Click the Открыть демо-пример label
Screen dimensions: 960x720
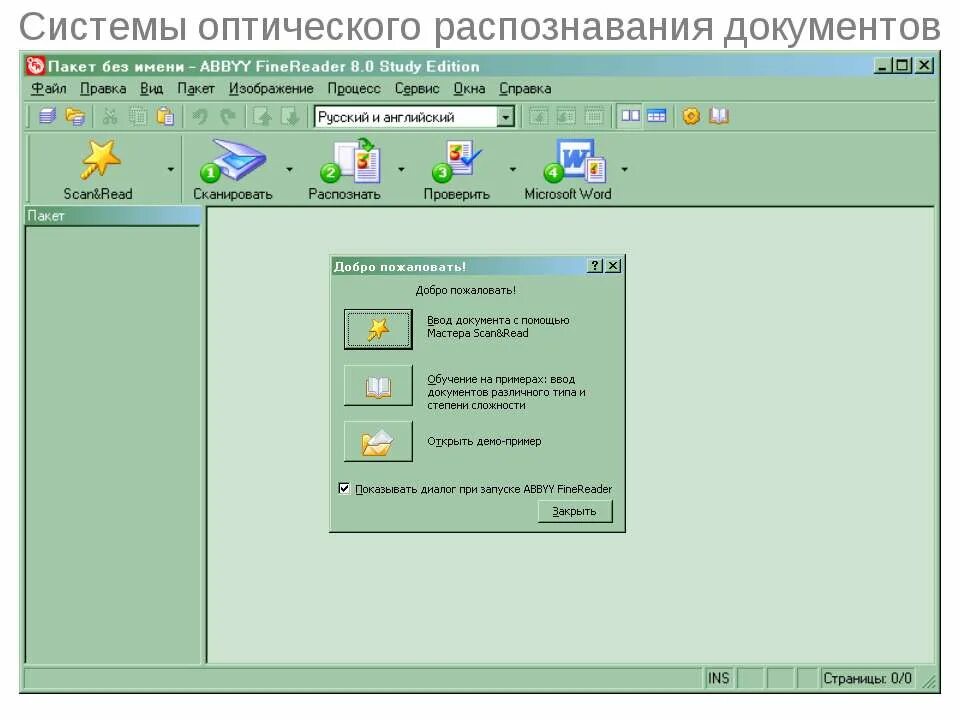(484, 441)
